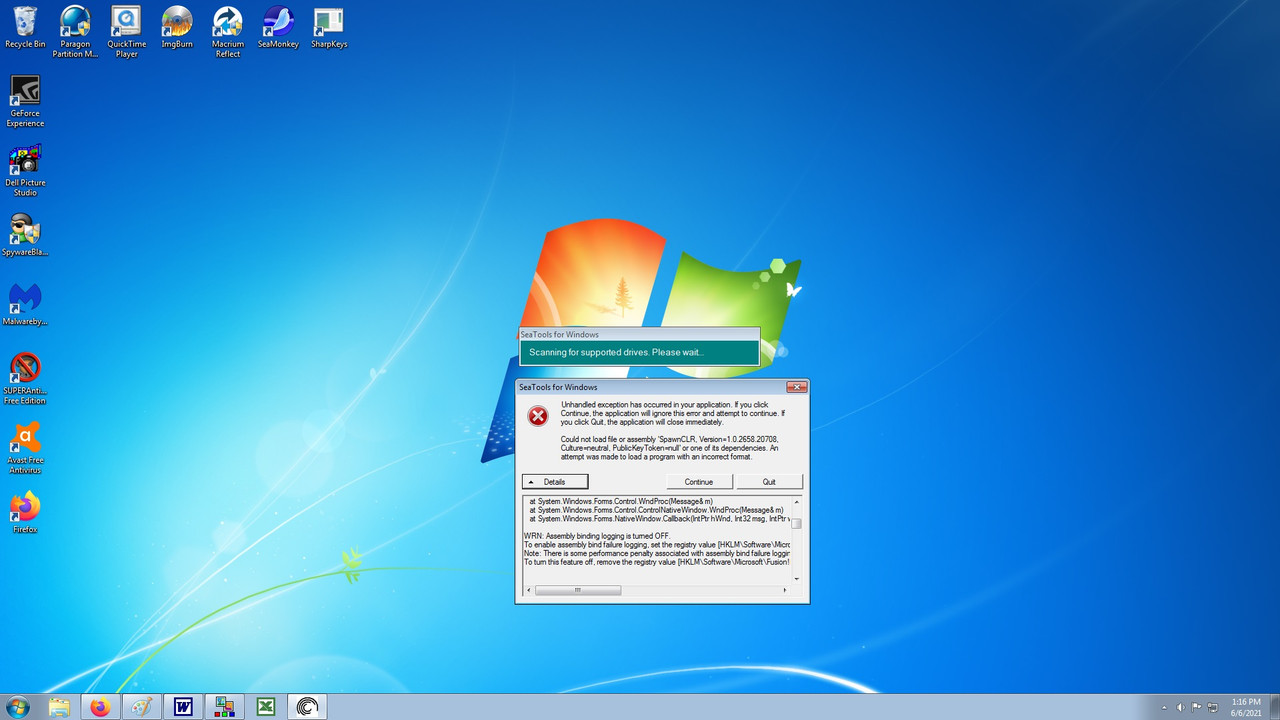Show hidden tray icons arrow

pyautogui.click(x=1165, y=707)
